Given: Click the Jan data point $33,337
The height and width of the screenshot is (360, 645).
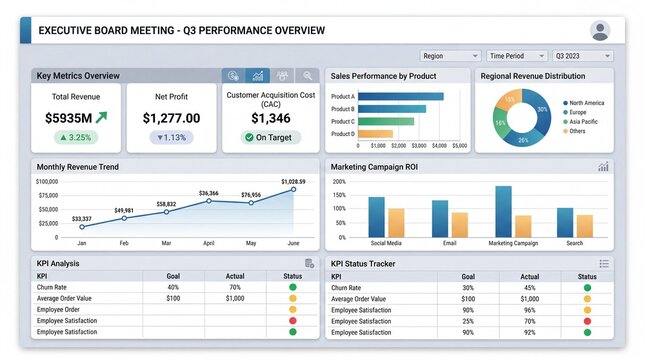Looking at the screenshot, I should 82,227.
